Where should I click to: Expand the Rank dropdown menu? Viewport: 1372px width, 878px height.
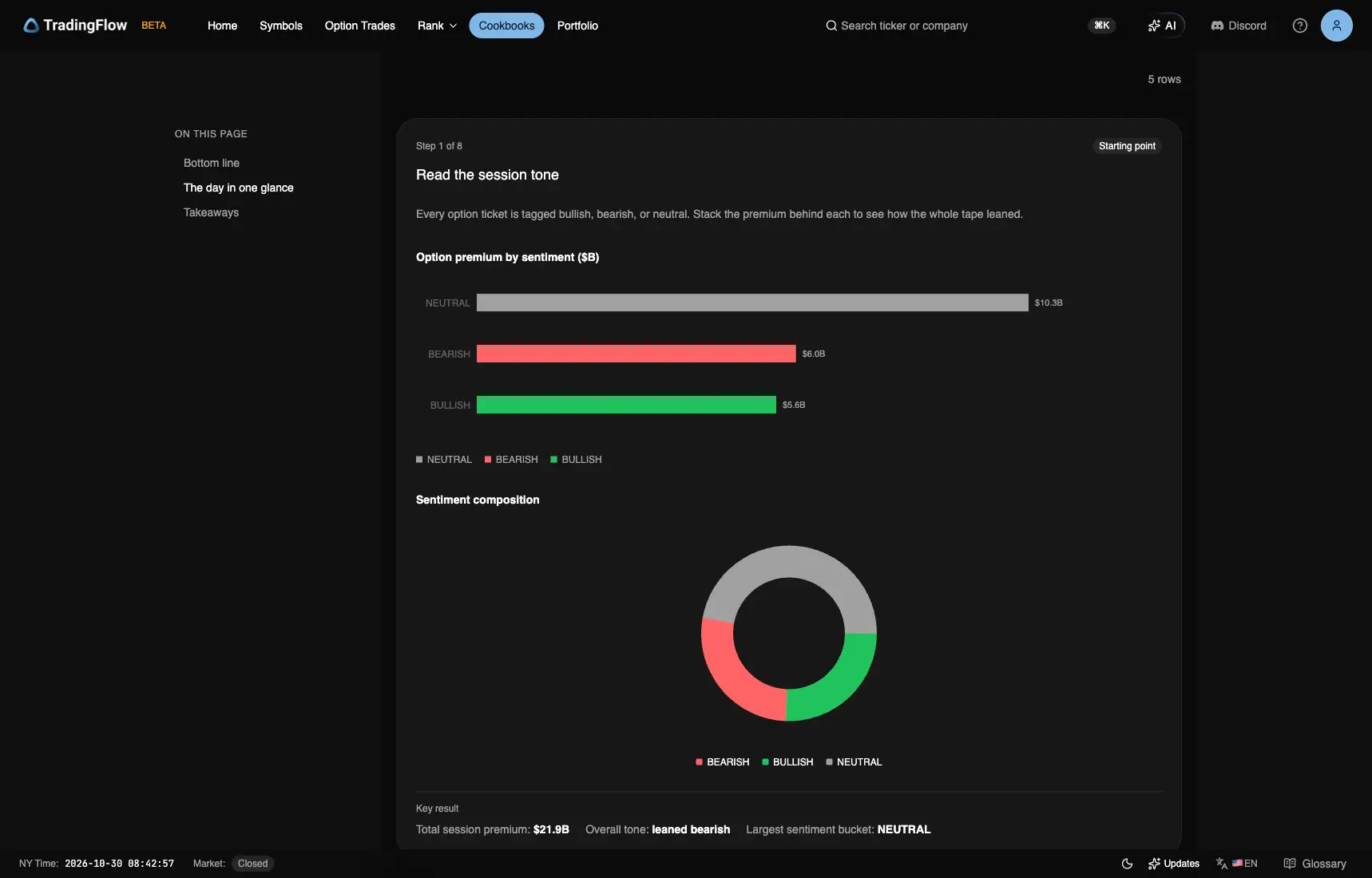(x=438, y=26)
